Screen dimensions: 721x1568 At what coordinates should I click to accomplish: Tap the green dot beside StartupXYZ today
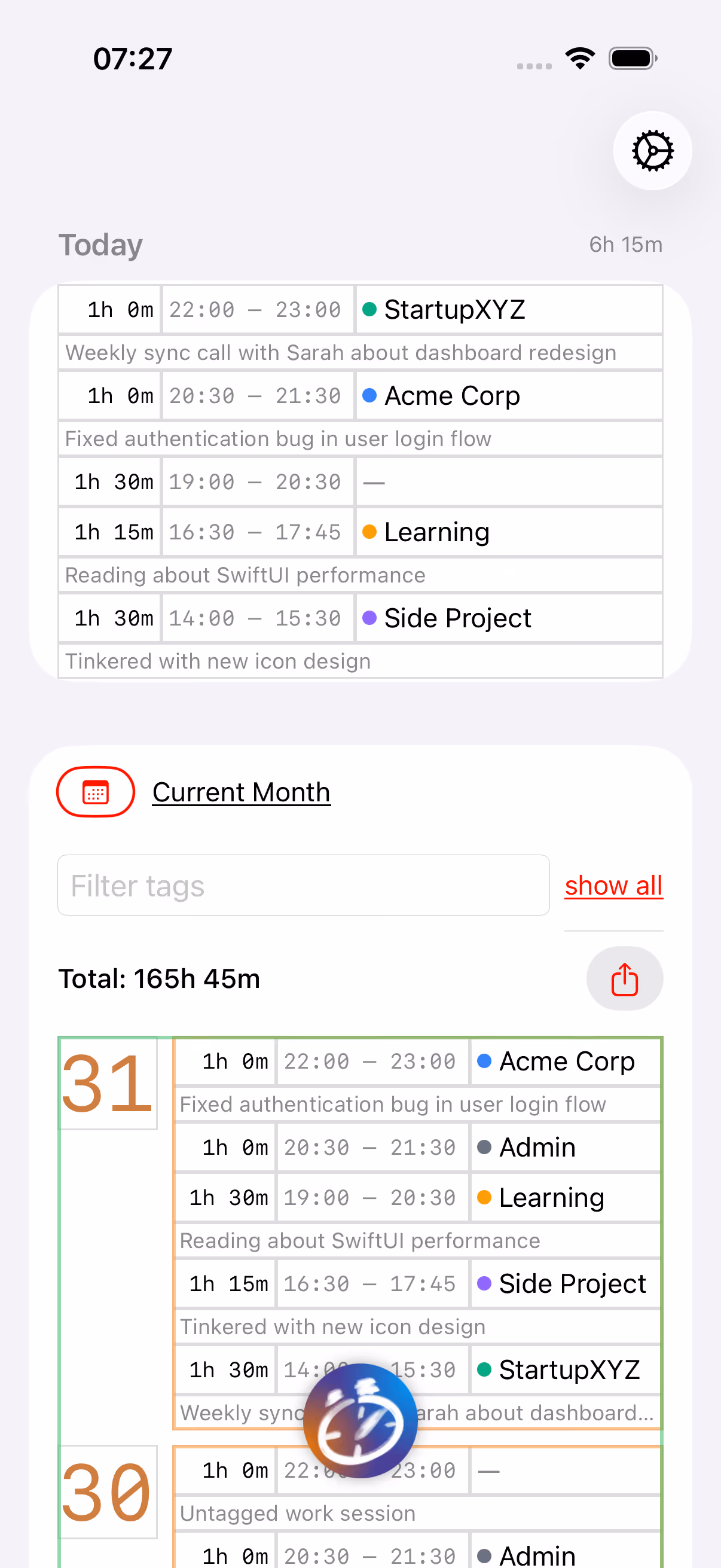click(x=369, y=309)
